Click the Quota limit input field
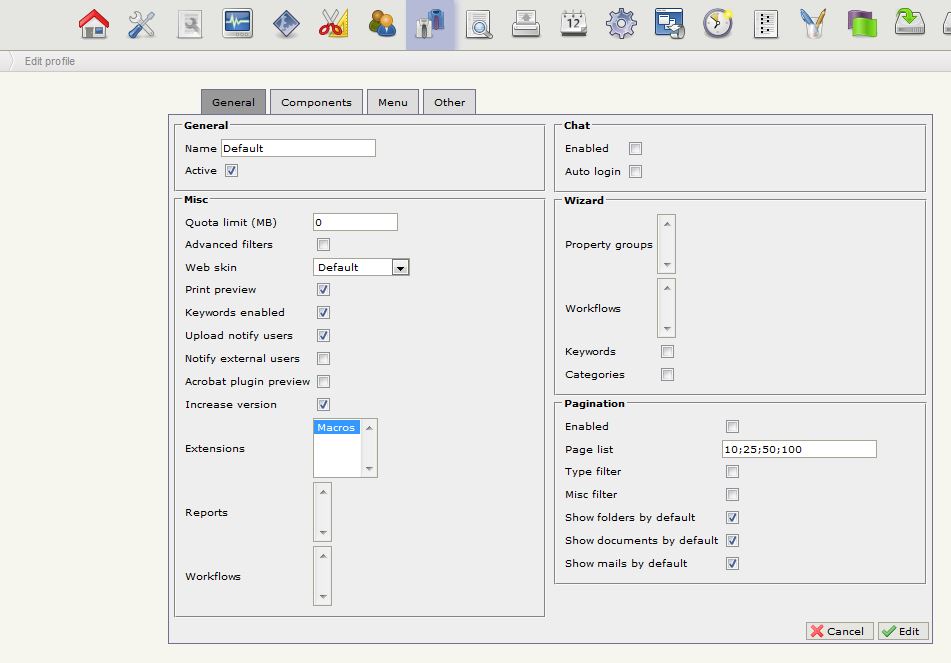The image size is (951, 663). pos(355,222)
